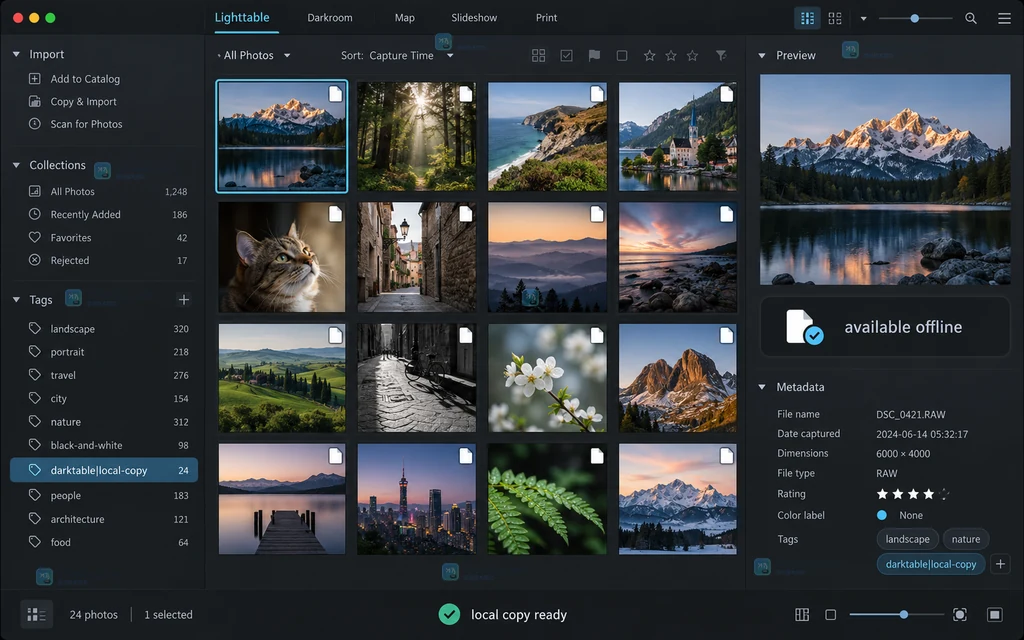Click the filter funnel icon in toolbar
Screen dimensions: 1024x640
click(x=721, y=56)
